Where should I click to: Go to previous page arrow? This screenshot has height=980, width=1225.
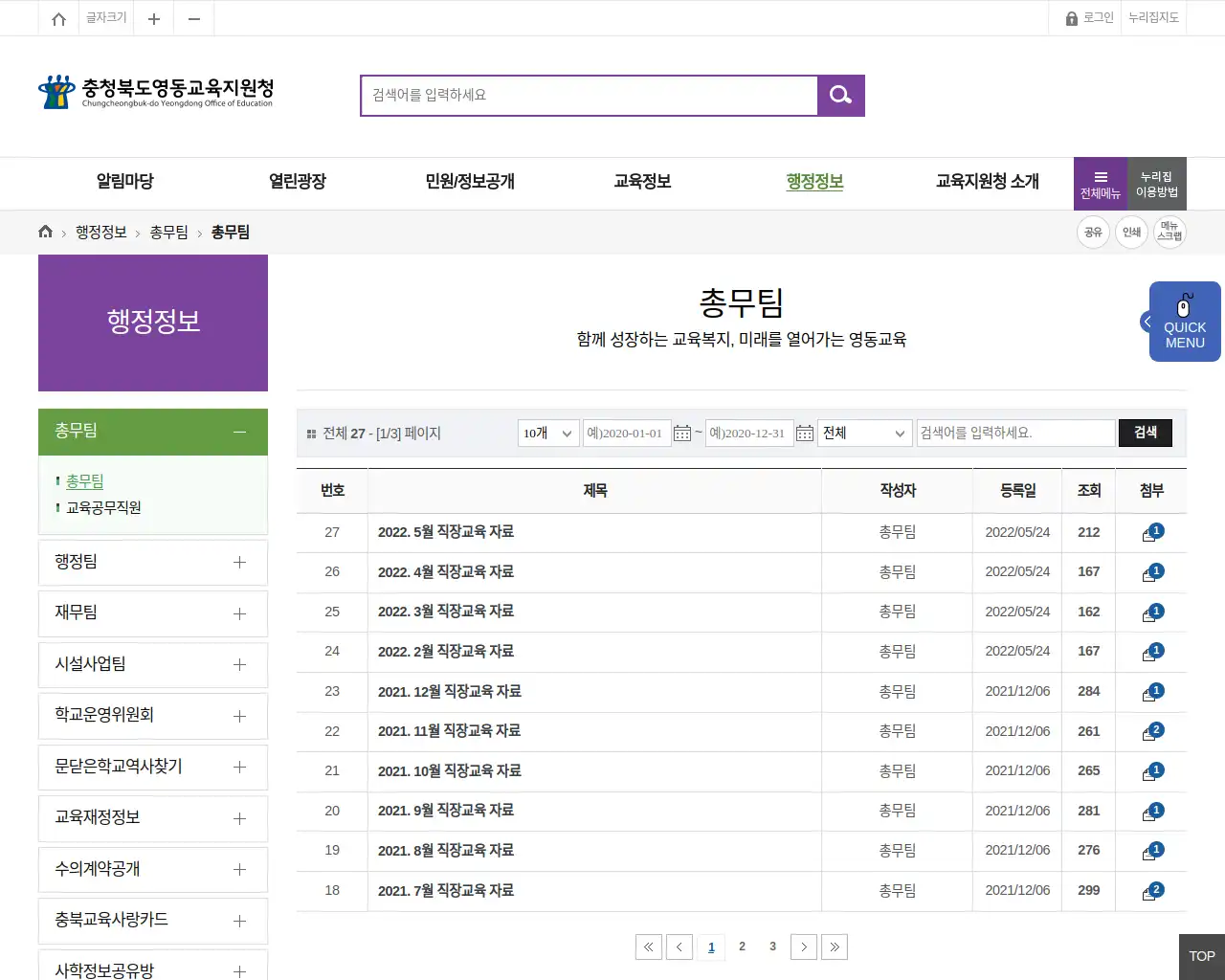coord(679,947)
